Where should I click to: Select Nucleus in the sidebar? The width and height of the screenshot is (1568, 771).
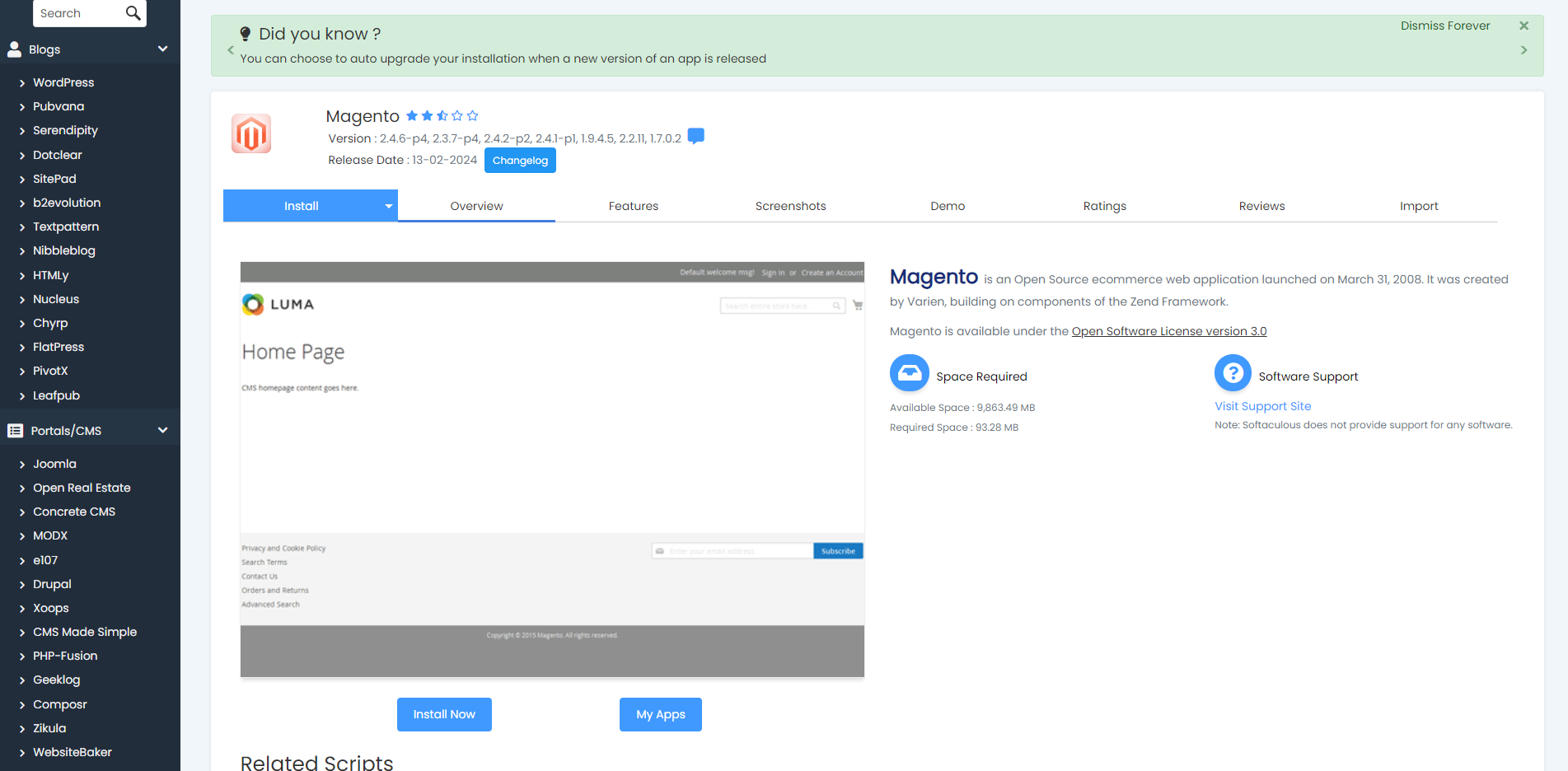pos(56,299)
